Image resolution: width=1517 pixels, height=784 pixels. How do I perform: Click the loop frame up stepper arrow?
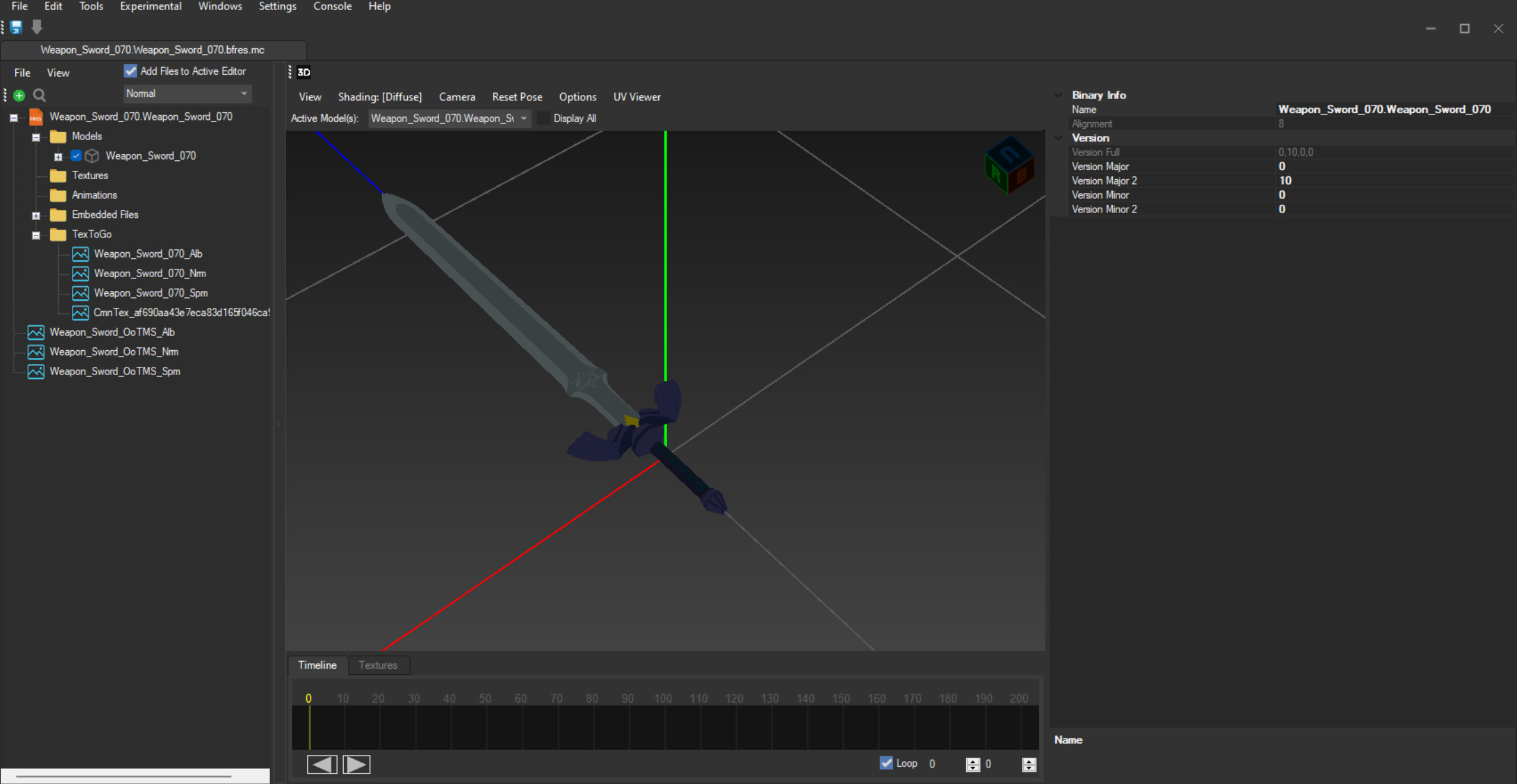pyautogui.click(x=972, y=761)
